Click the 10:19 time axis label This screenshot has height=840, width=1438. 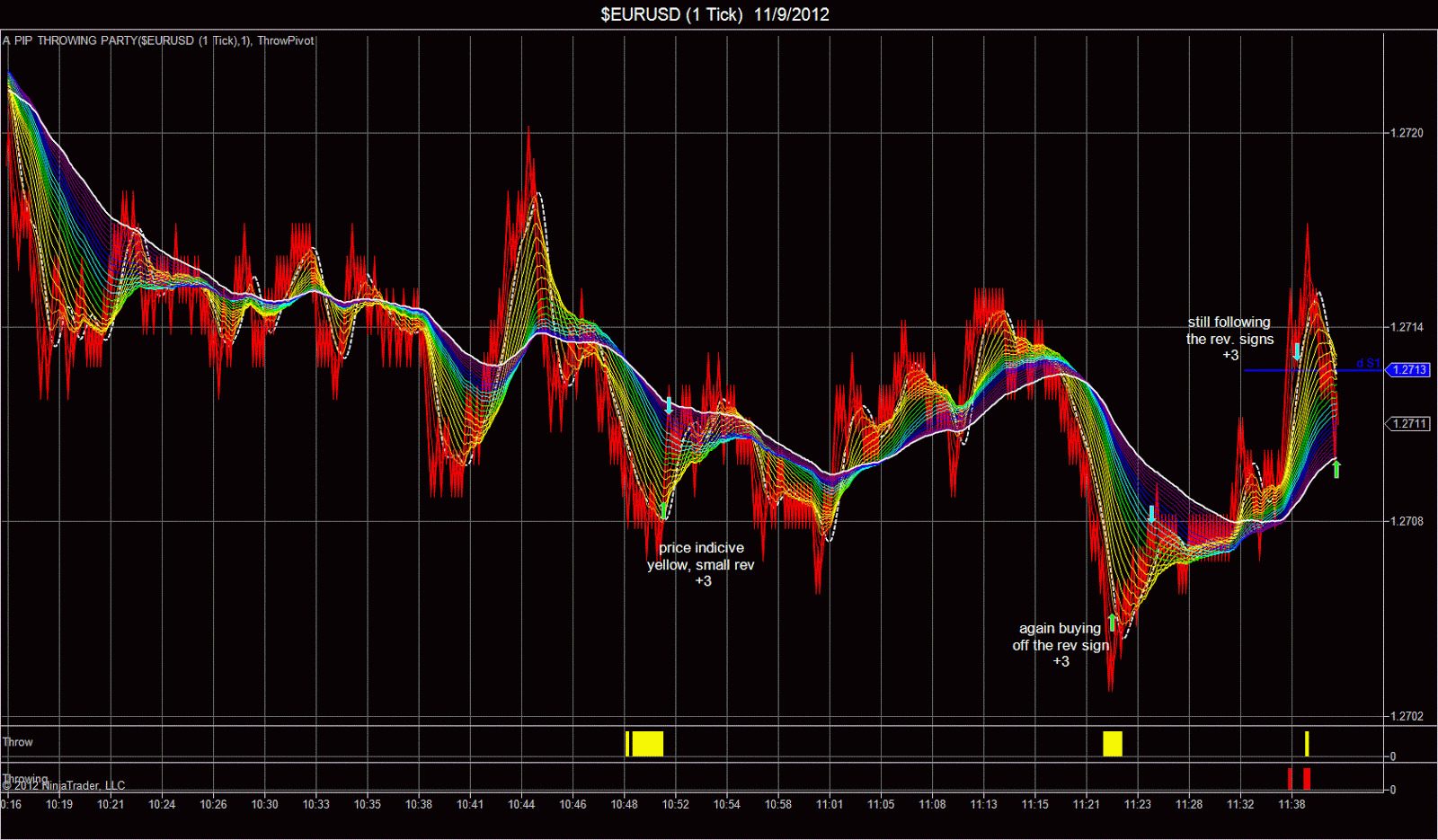(59, 804)
